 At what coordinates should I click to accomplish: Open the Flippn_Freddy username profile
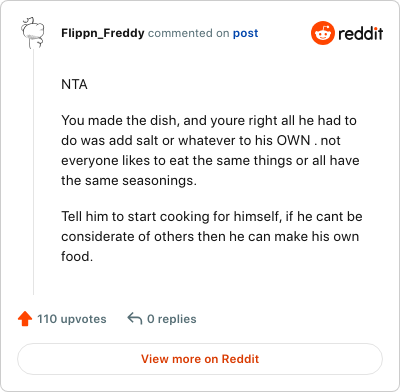click(x=103, y=33)
